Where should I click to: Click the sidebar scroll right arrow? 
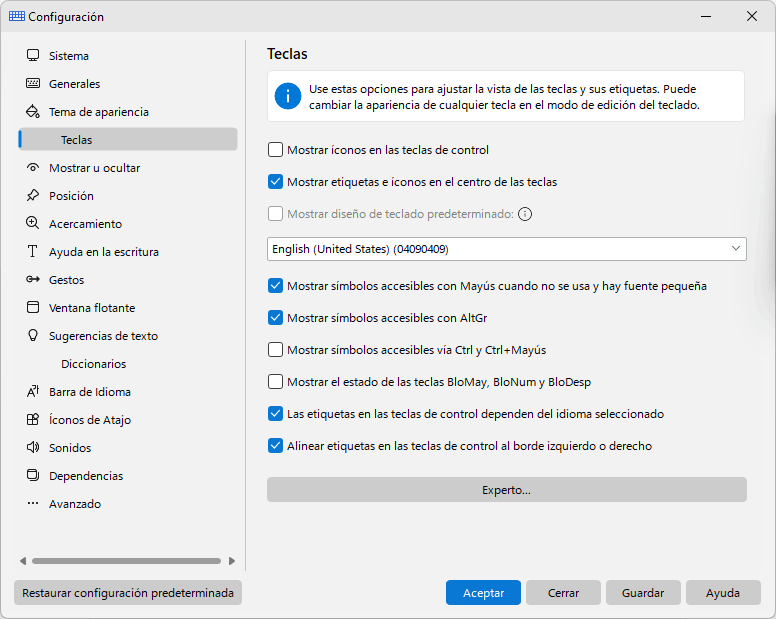pos(232,561)
